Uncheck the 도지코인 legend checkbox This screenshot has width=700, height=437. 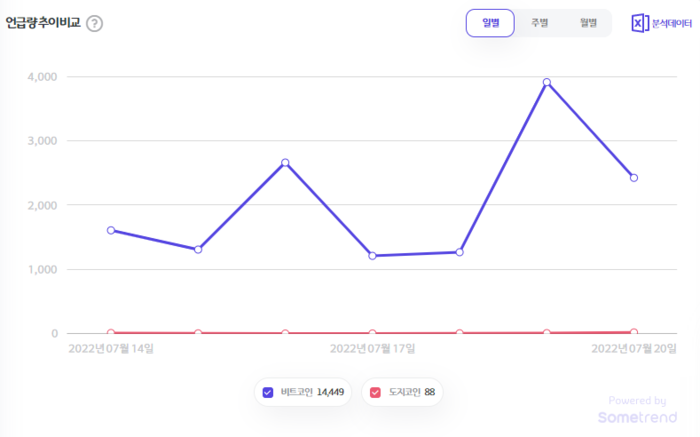pyautogui.click(x=376, y=392)
